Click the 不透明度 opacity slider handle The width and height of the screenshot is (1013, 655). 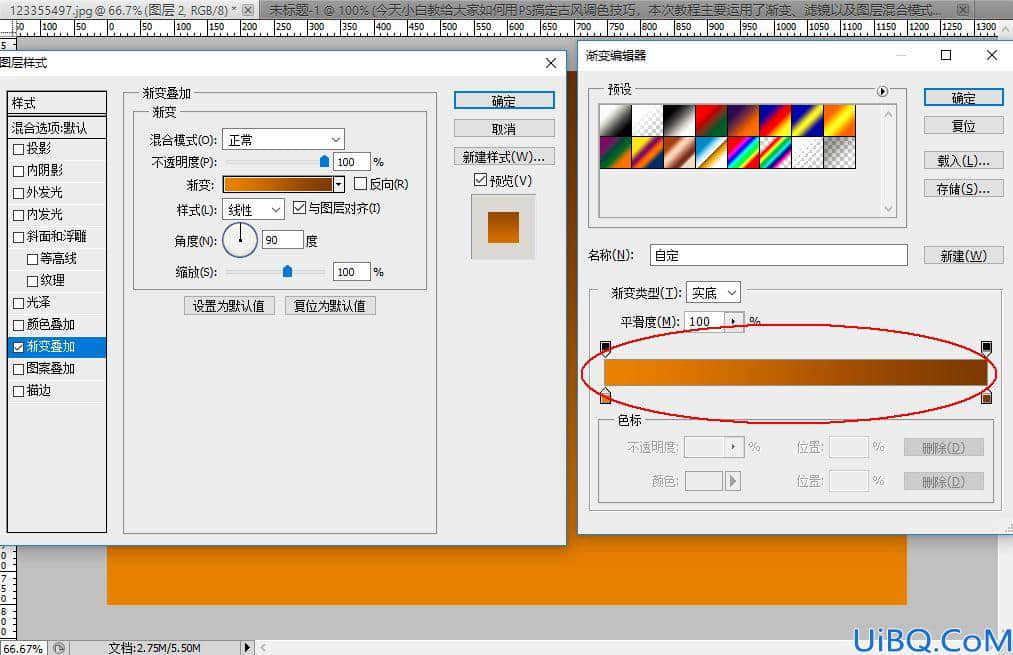pyautogui.click(x=324, y=161)
